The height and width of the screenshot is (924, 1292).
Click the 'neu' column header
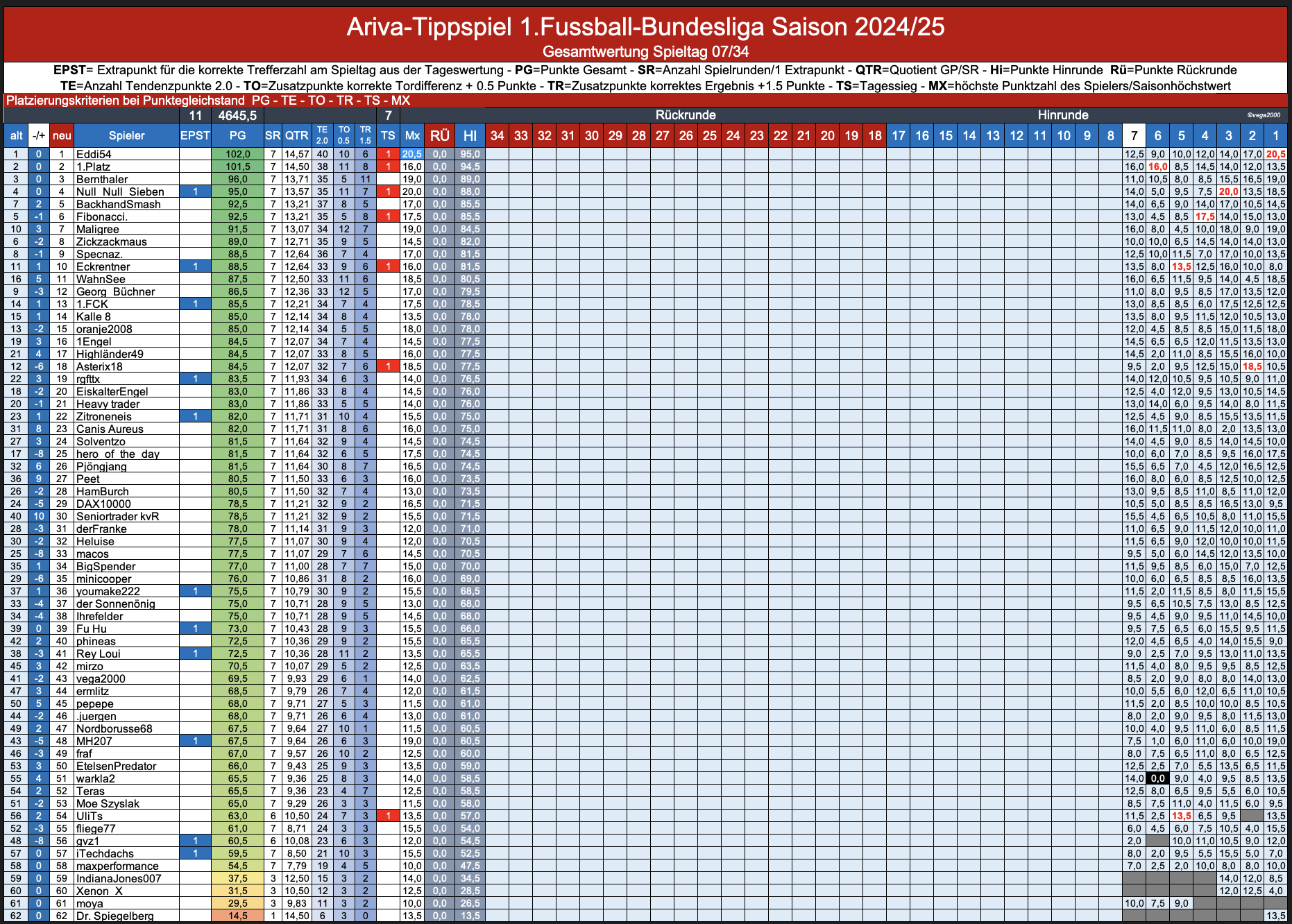(x=62, y=135)
